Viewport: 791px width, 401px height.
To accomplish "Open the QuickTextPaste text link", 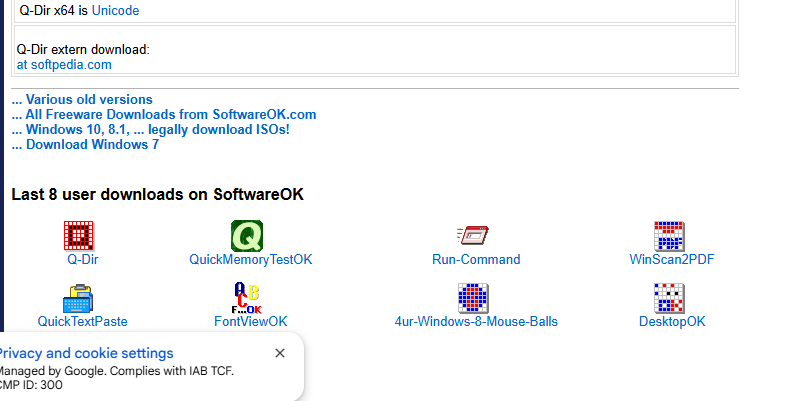I will pyautogui.click(x=83, y=321).
